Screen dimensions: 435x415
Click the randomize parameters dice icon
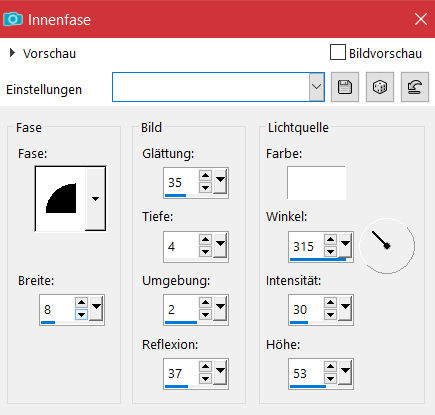pyautogui.click(x=380, y=87)
